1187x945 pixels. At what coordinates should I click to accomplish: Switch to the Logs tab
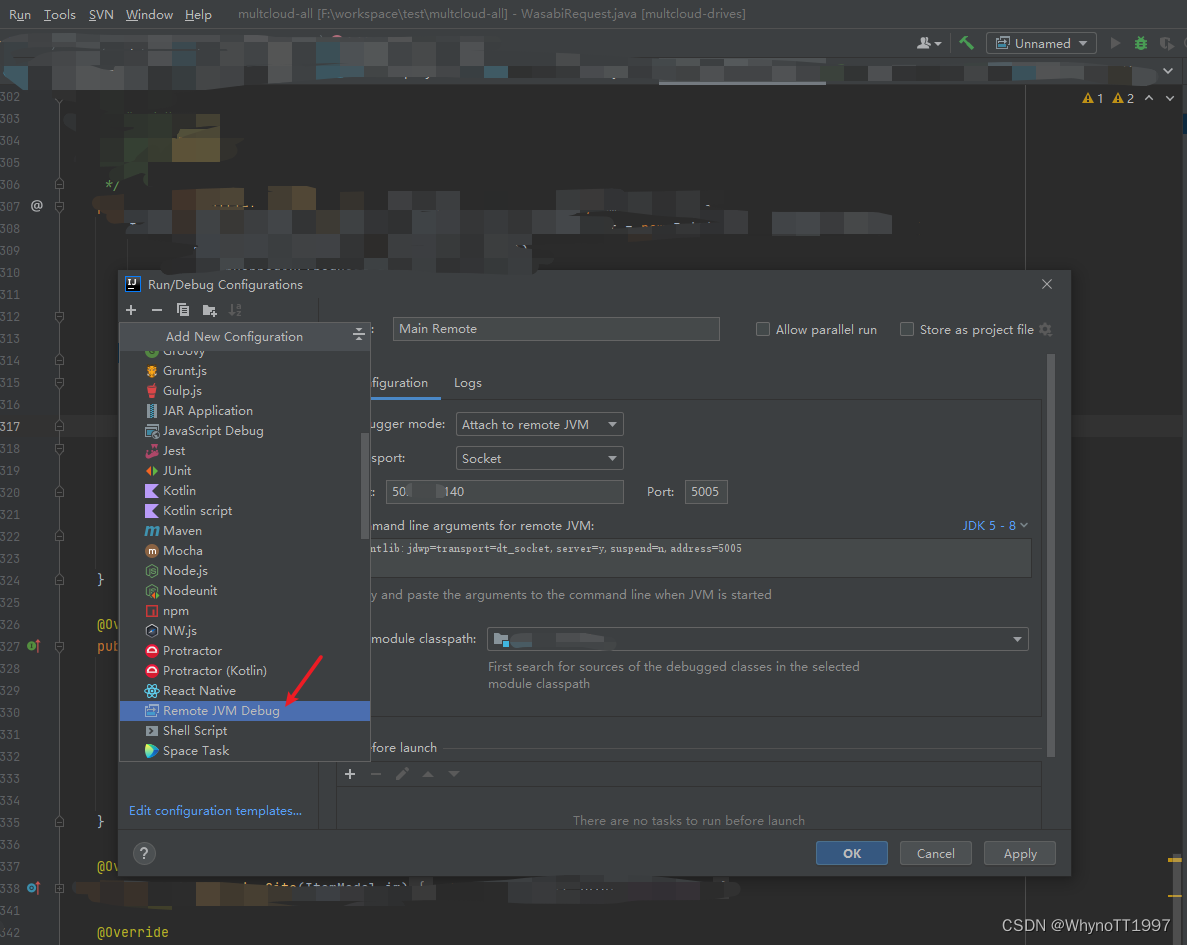468,383
